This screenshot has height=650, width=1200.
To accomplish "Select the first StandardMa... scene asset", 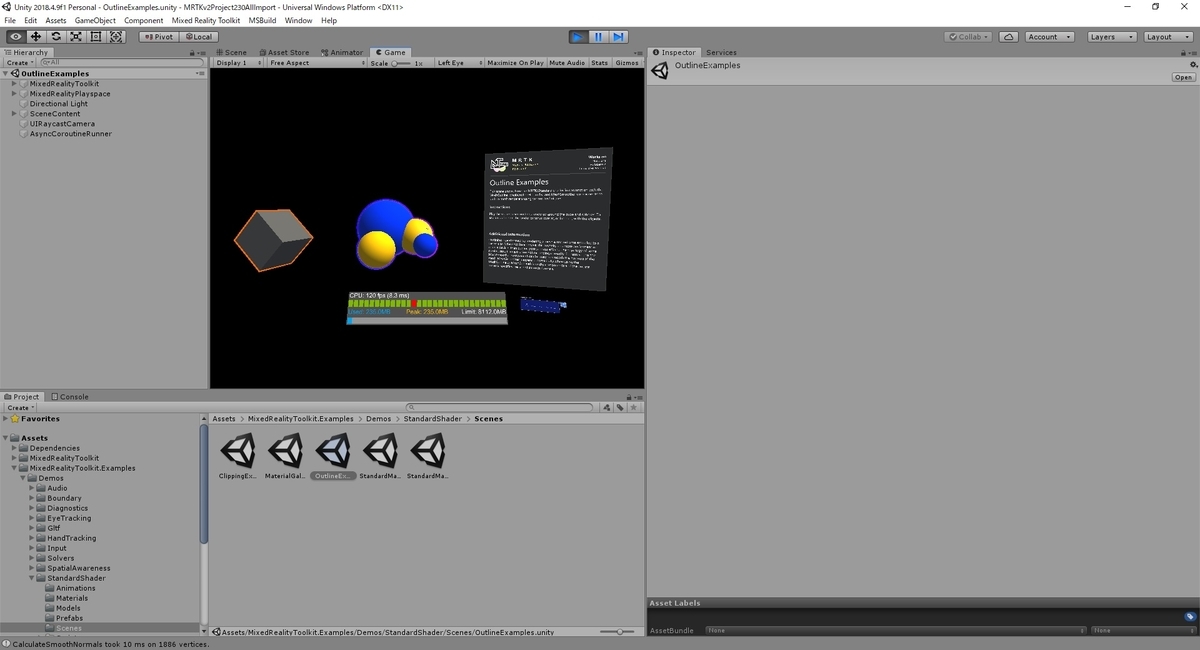I will click(380, 456).
